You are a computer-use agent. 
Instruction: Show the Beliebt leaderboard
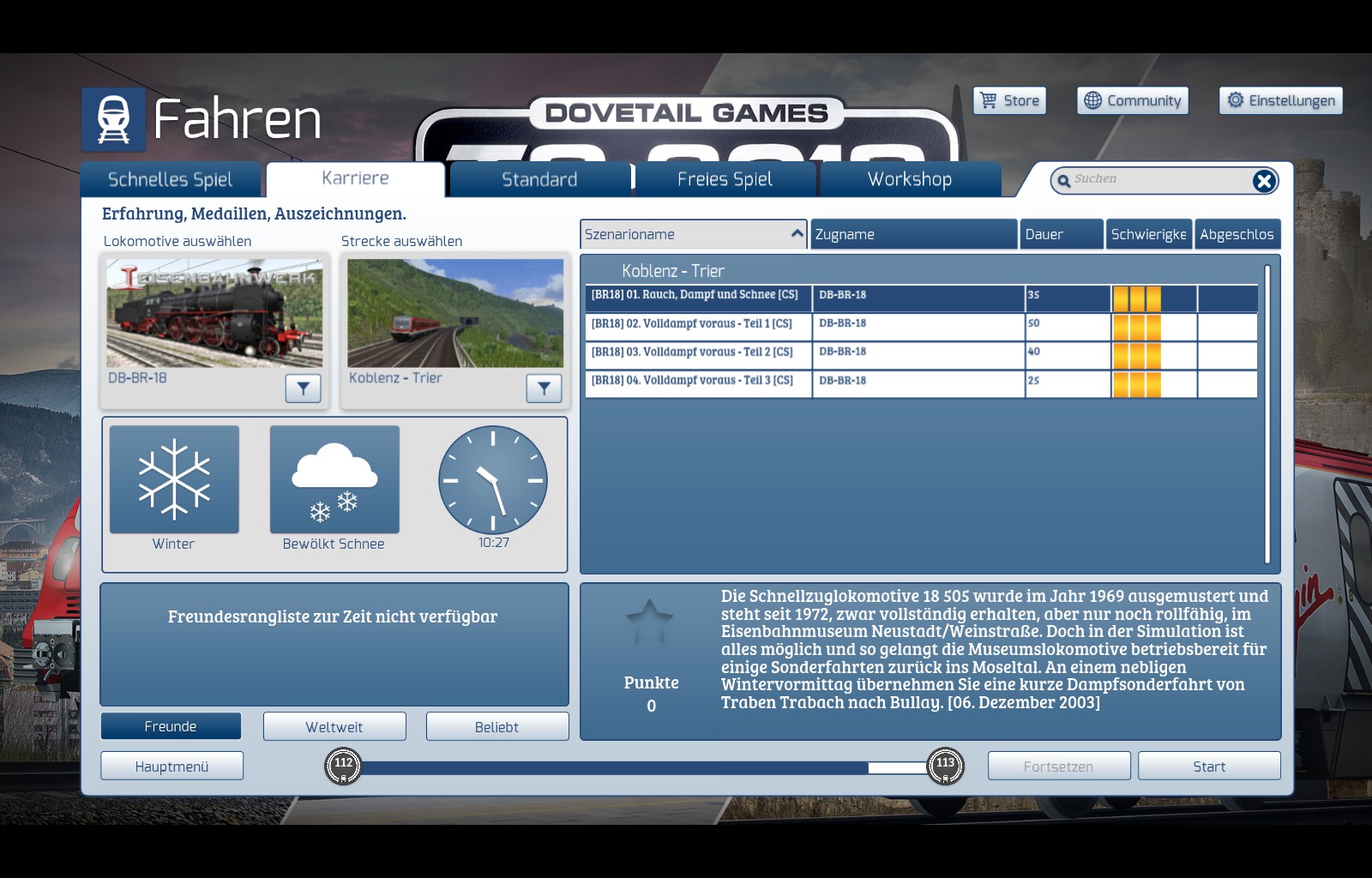(x=497, y=726)
